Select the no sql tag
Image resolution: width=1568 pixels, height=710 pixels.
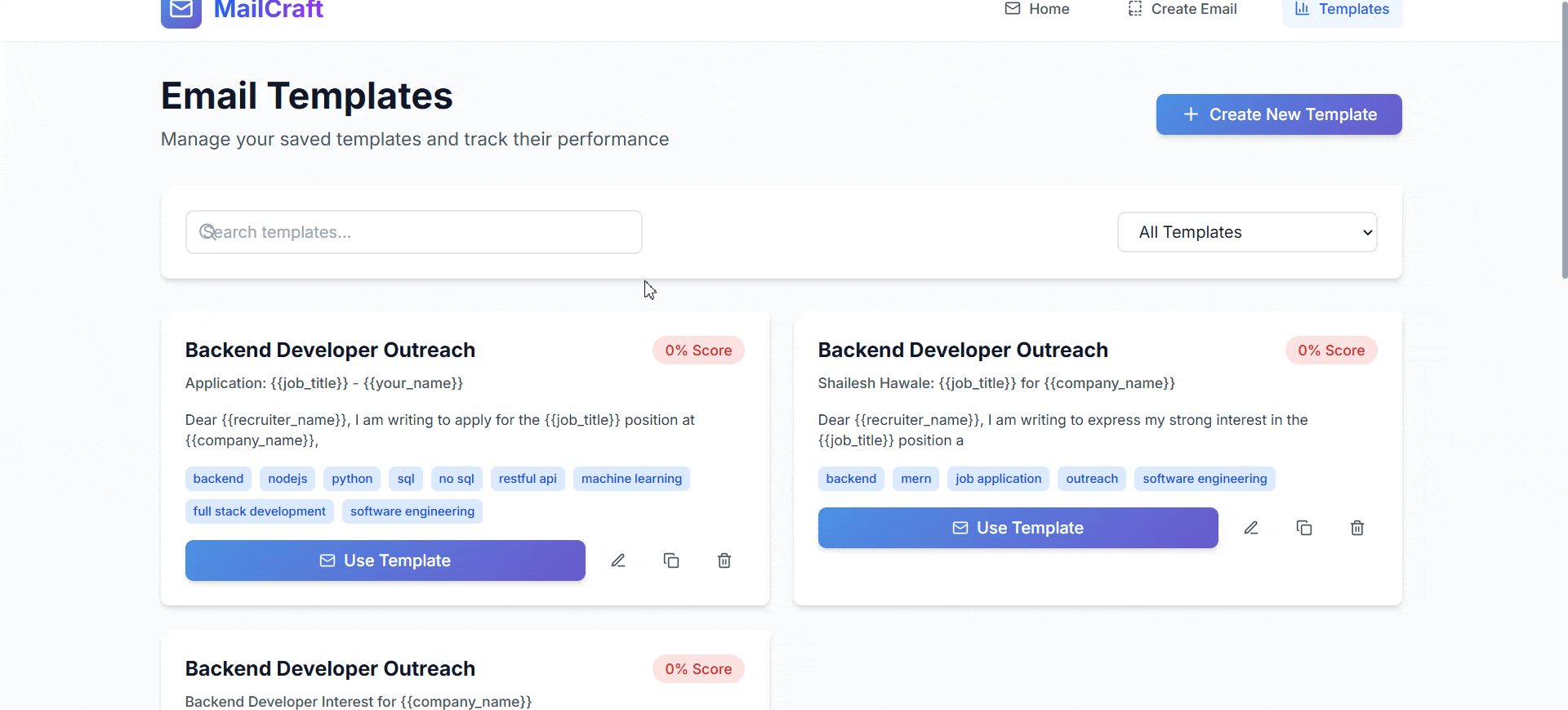coord(457,479)
